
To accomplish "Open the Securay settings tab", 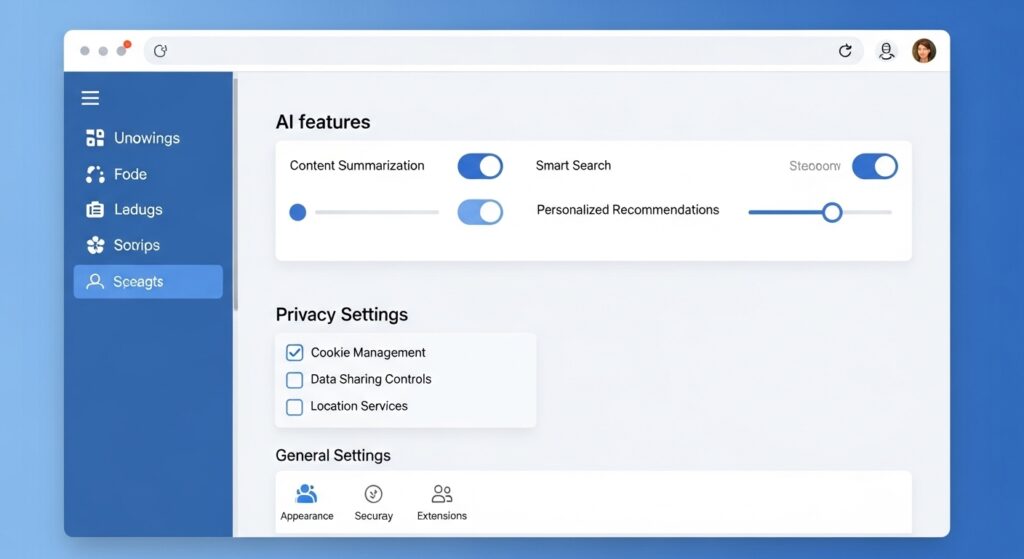I will click(374, 502).
